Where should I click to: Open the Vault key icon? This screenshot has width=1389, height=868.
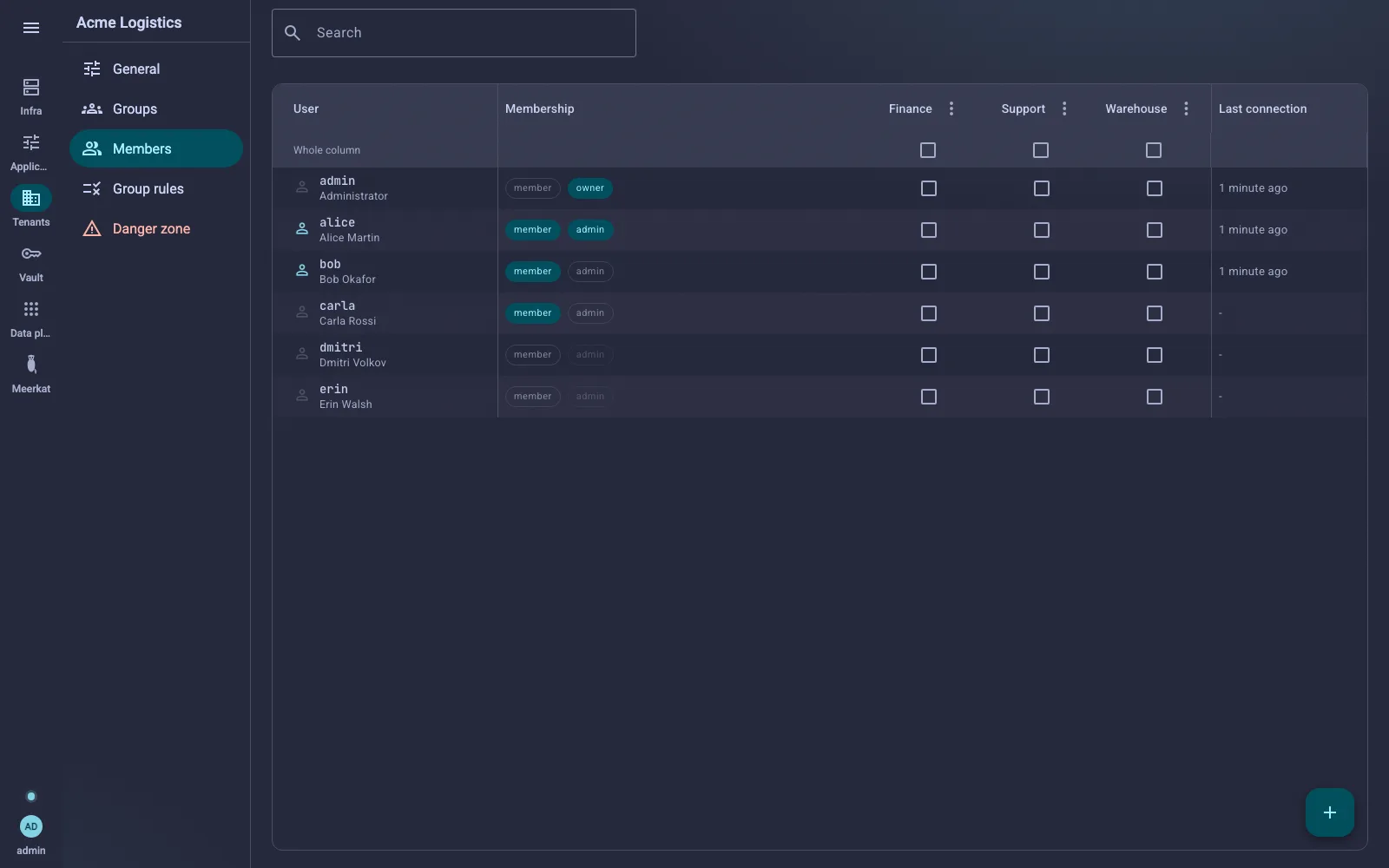pyautogui.click(x=31, y=254)
